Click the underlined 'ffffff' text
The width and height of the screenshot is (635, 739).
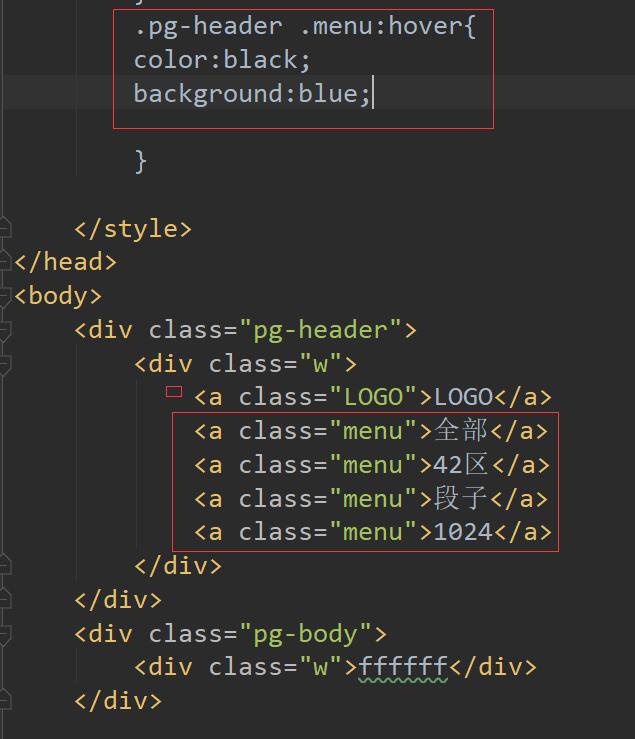pyautogui.click(x=403, y=668)
